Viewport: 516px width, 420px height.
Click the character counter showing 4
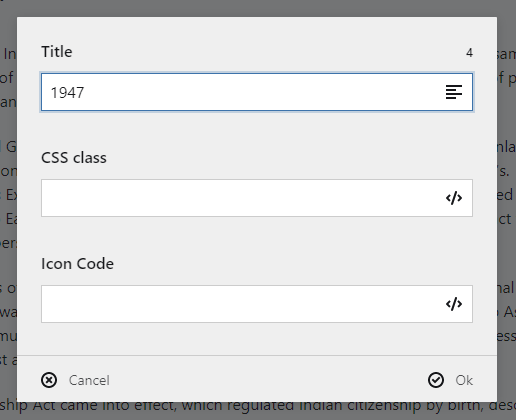469,53
